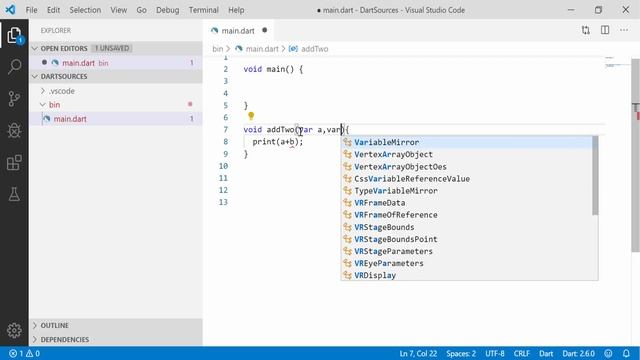Viewport: 640px width, 360px height.
Task: Select main.dart under Open Editors
Action: pyautogui.click(x=116, y=63)
